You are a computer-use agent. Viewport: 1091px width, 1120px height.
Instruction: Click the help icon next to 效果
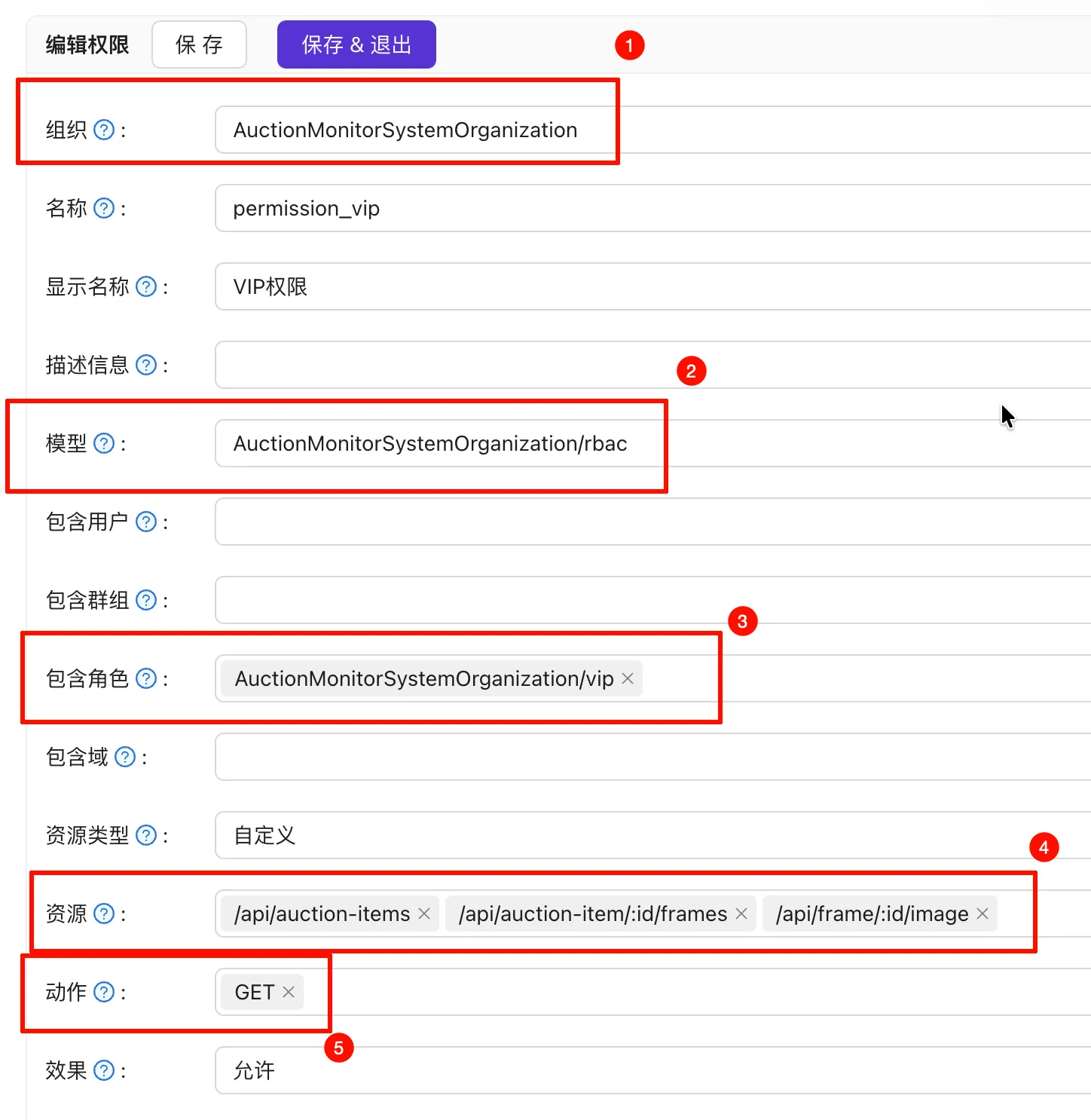[104, 1070]
